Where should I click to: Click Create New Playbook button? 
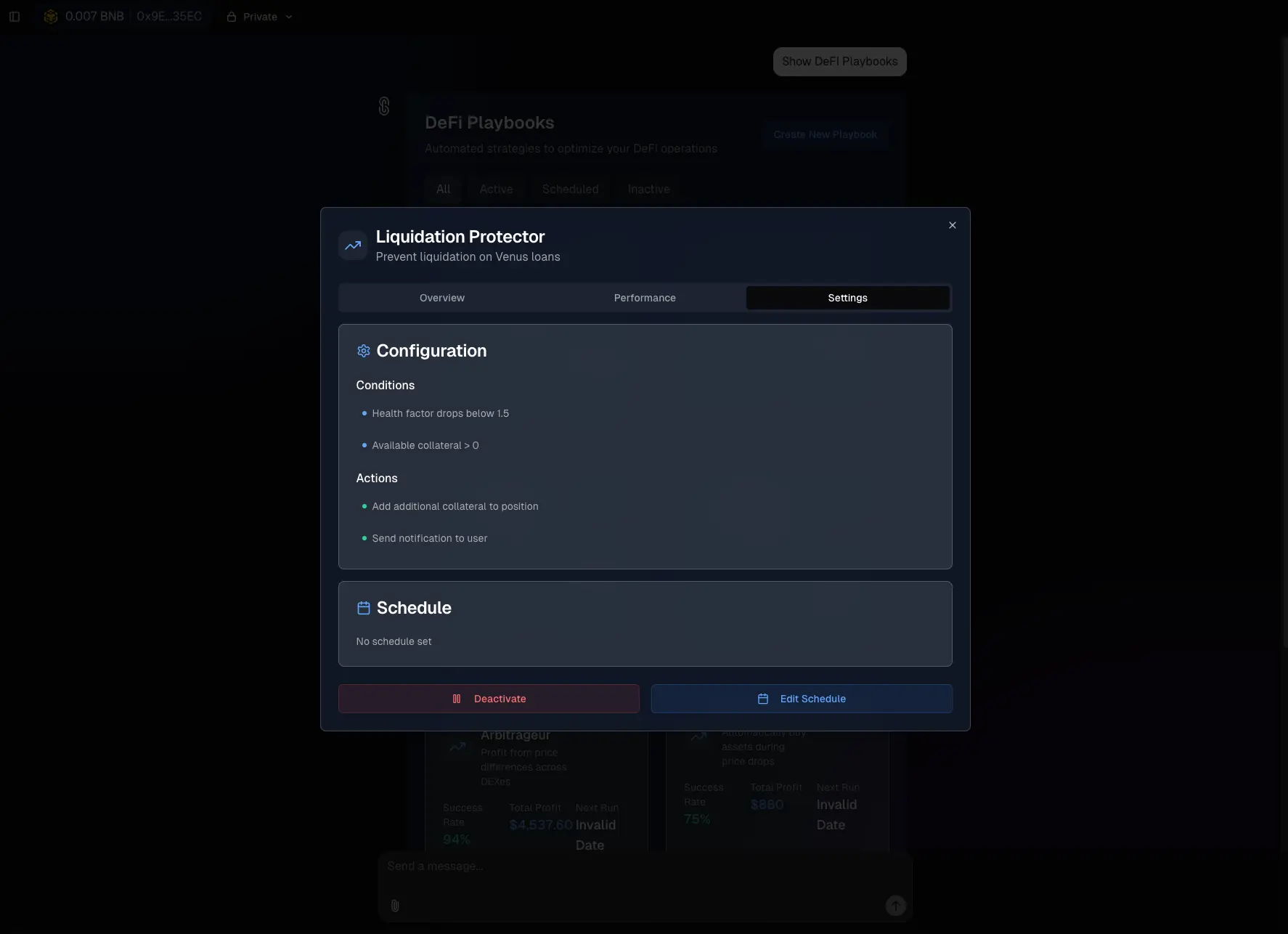point(825,134)
